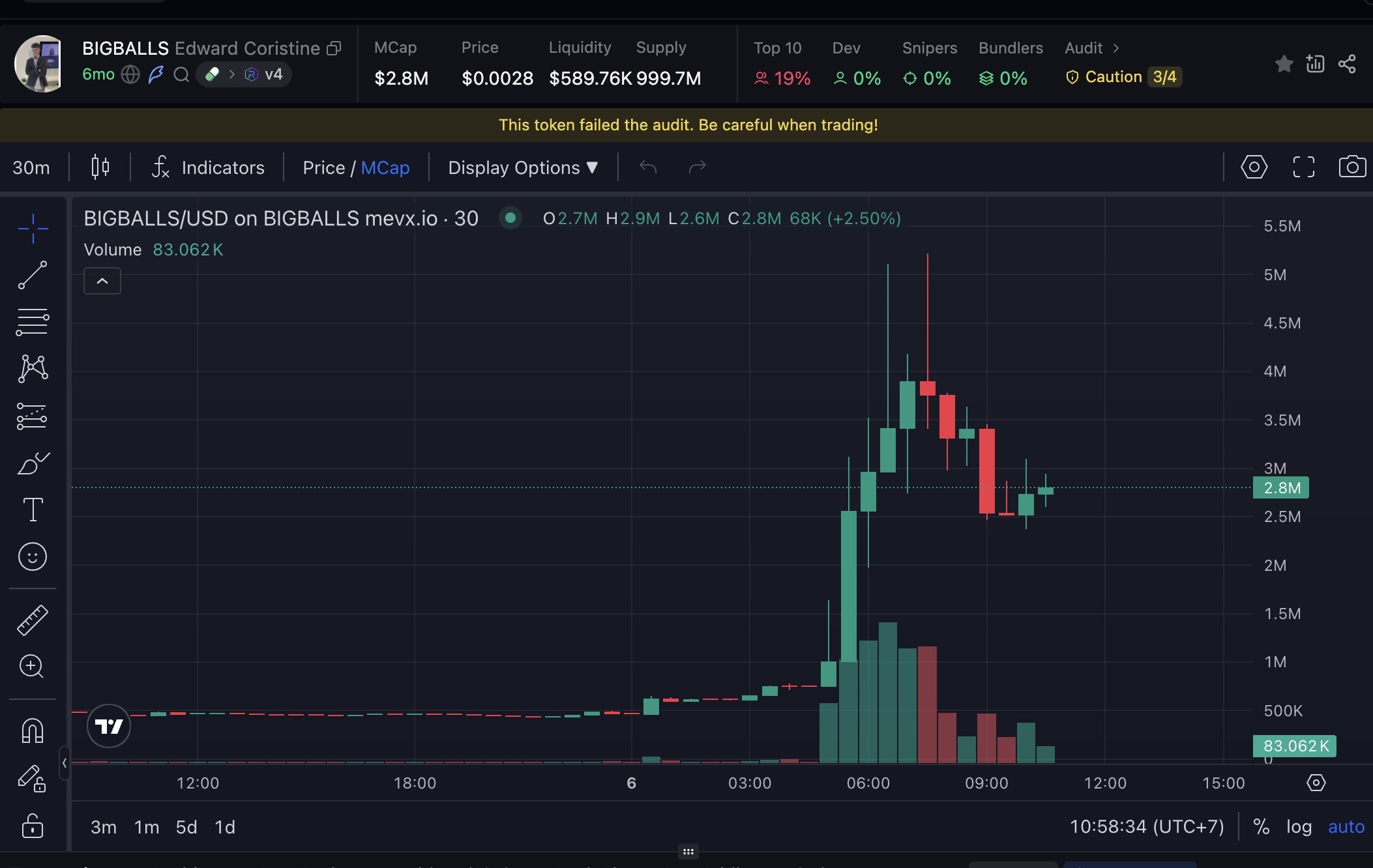
Task: Select the Text annotation tool
Action: (x=33, y=510)
